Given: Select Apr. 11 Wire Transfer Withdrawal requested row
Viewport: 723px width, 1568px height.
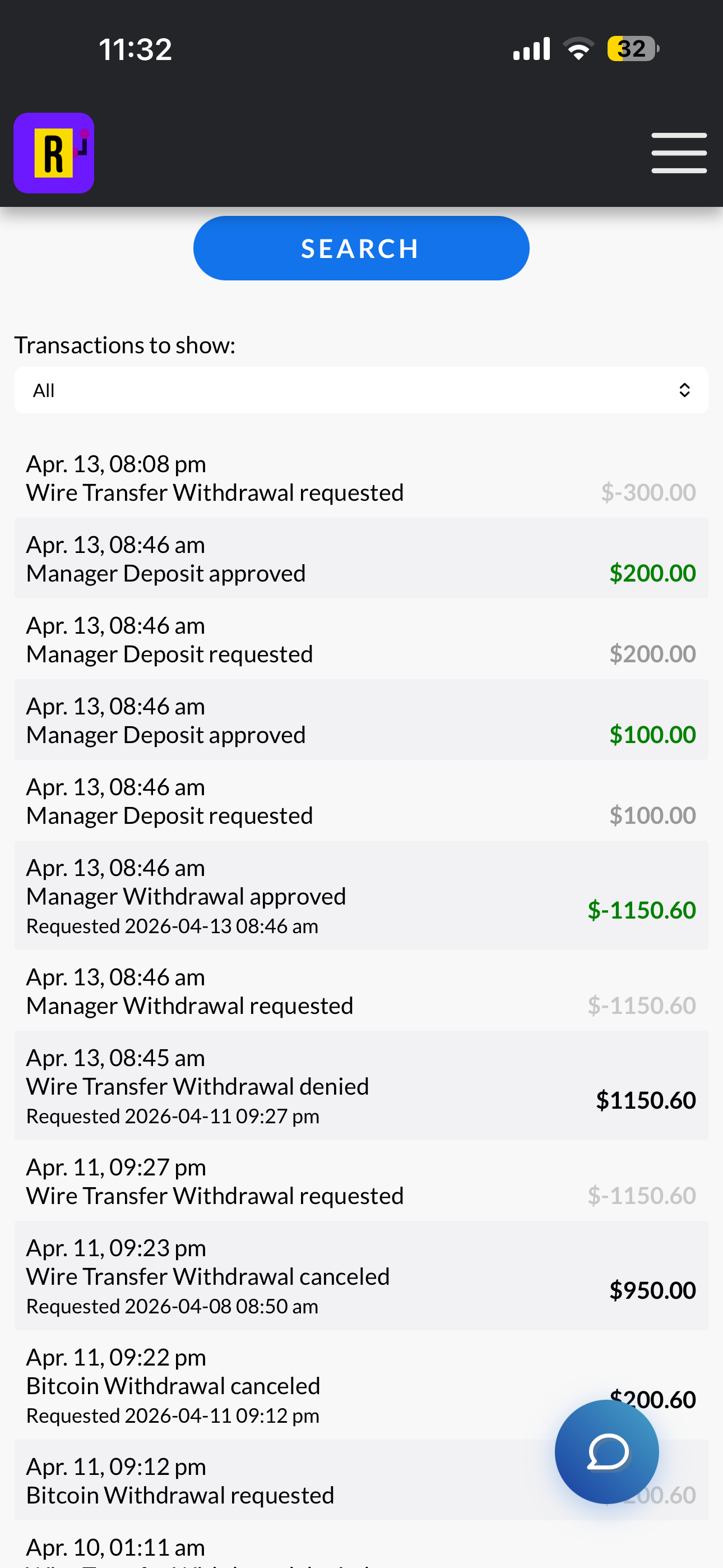Looking at the screenshot, I should click(361, 1180).
